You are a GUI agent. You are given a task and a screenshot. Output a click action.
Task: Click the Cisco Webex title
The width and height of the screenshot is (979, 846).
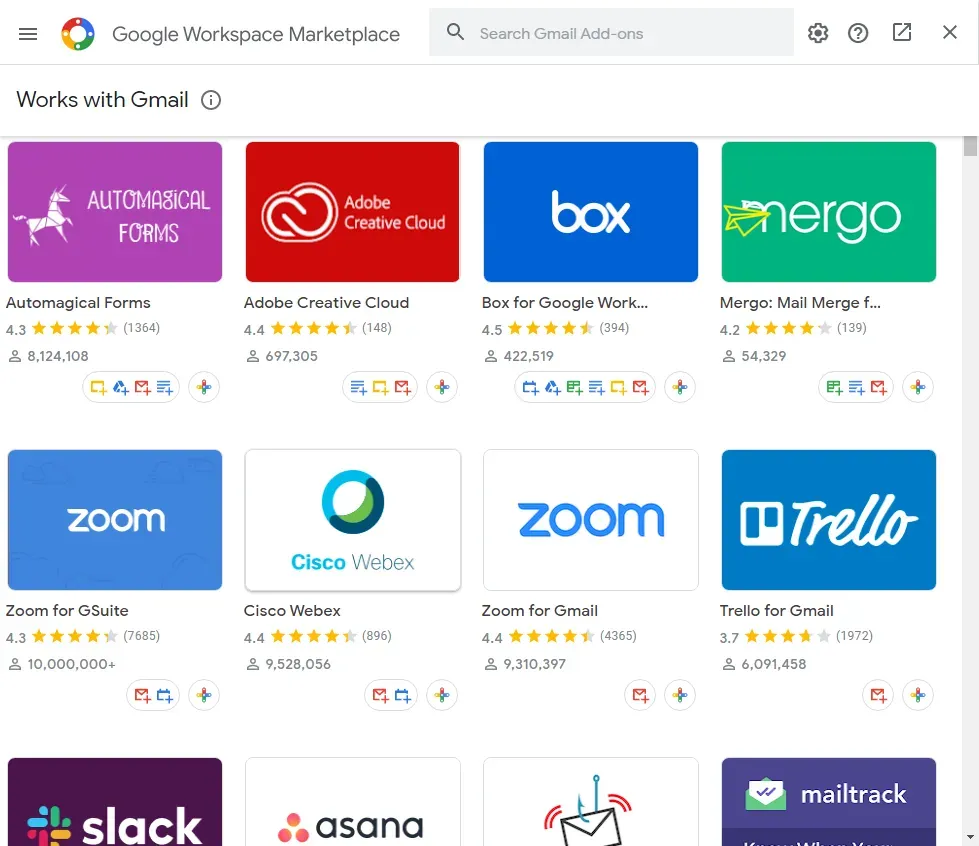292,611
